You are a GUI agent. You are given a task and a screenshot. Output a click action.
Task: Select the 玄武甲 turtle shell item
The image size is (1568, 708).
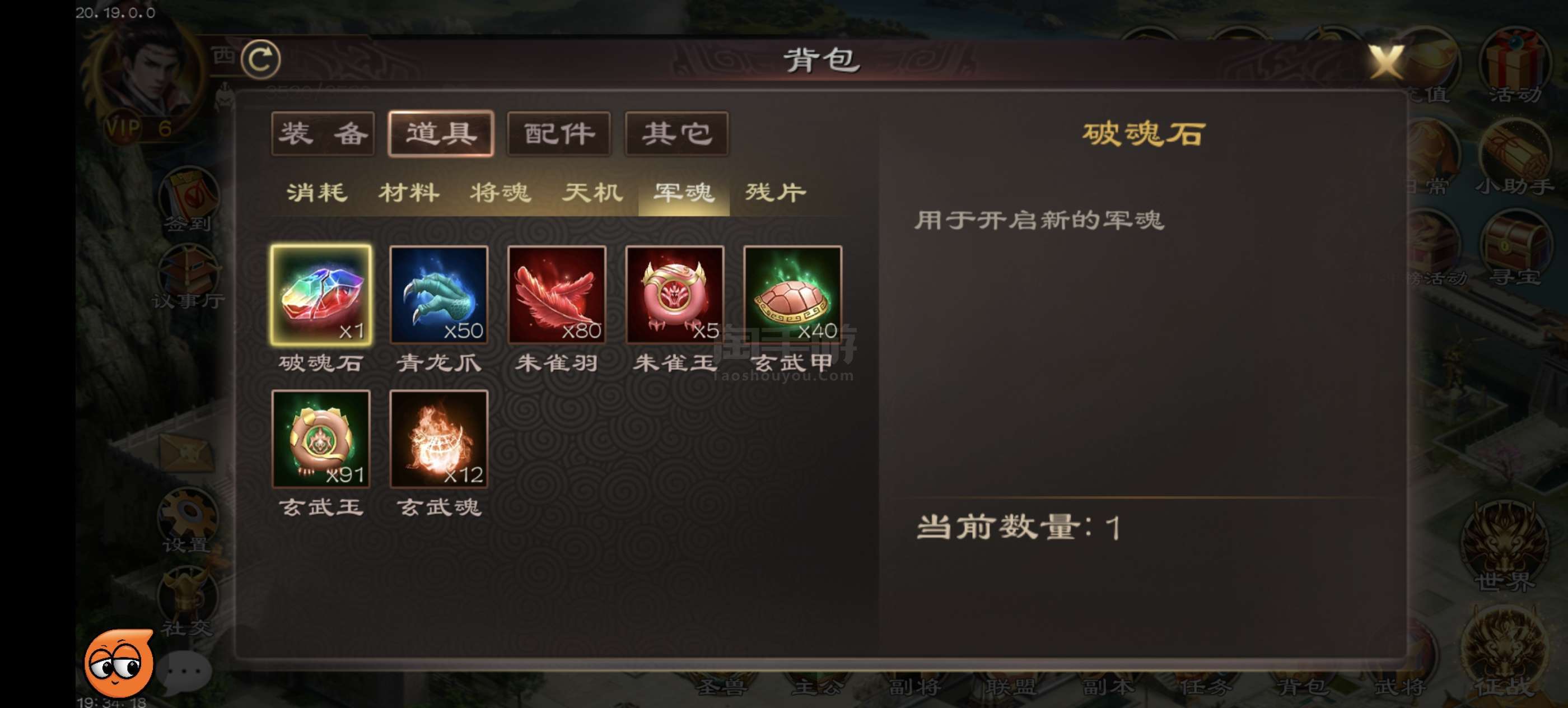[792, 295]
